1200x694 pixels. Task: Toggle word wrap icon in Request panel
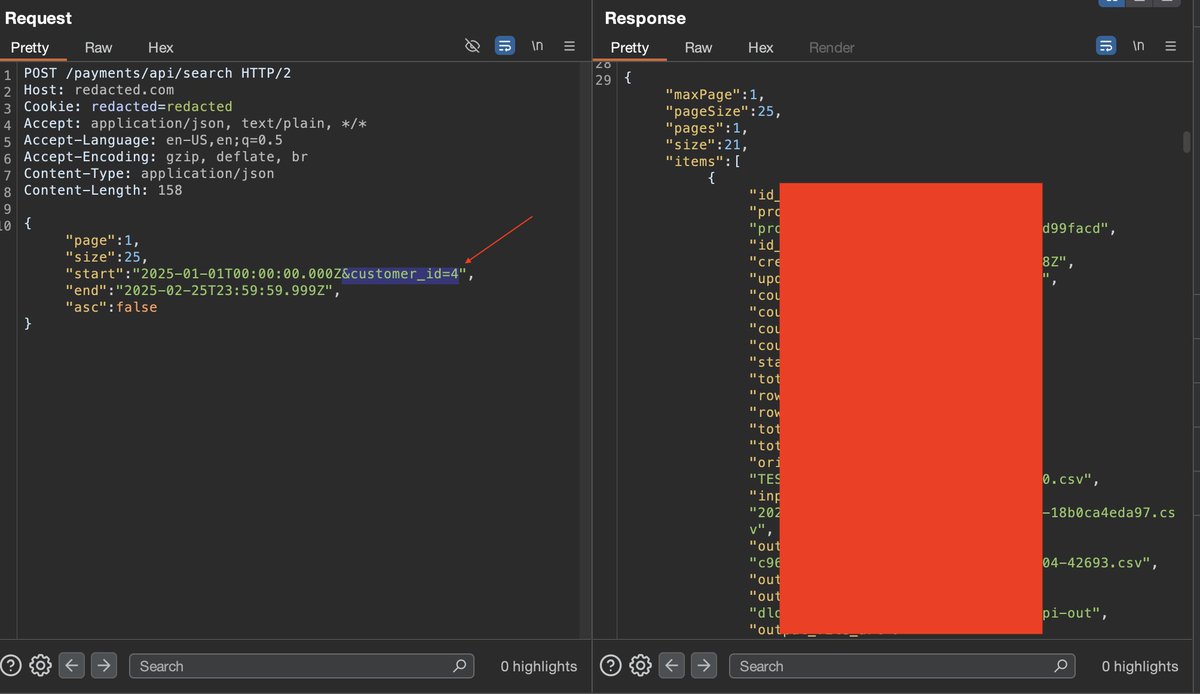coord(505,46)
